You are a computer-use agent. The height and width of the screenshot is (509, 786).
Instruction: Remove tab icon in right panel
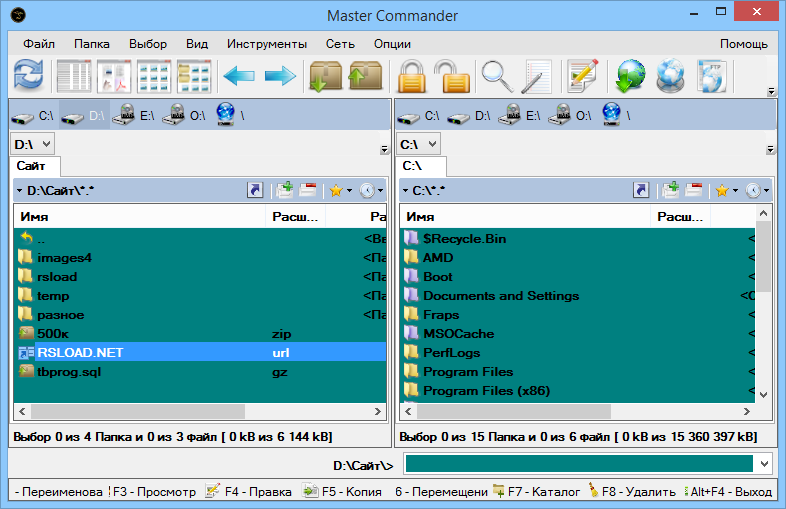[694, 190]
